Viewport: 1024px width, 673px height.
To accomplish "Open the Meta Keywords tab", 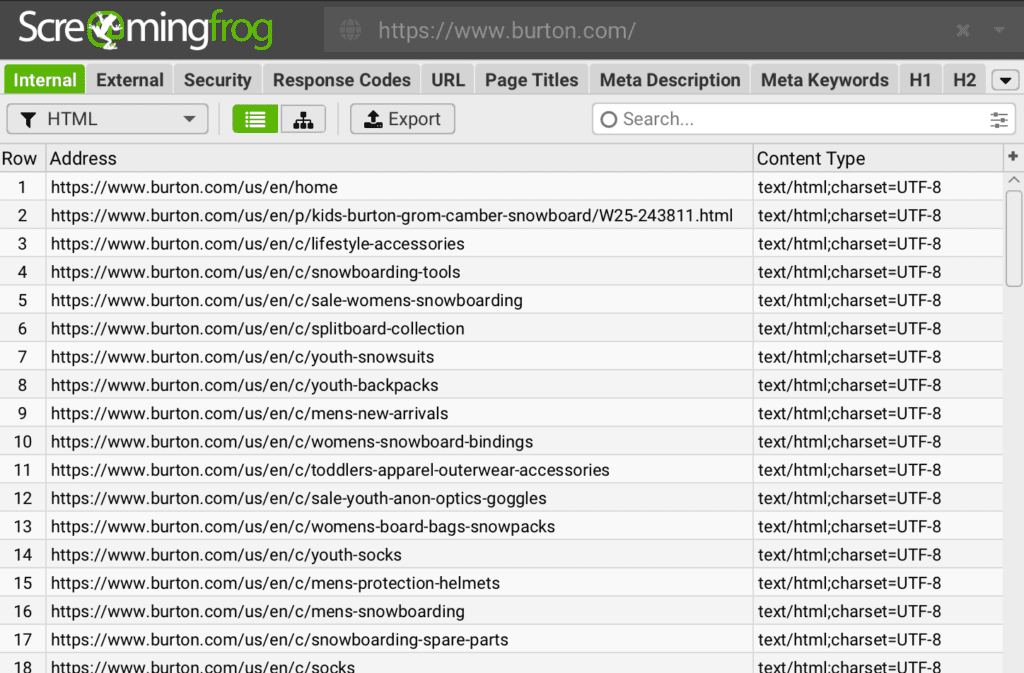I will point(824,80).
